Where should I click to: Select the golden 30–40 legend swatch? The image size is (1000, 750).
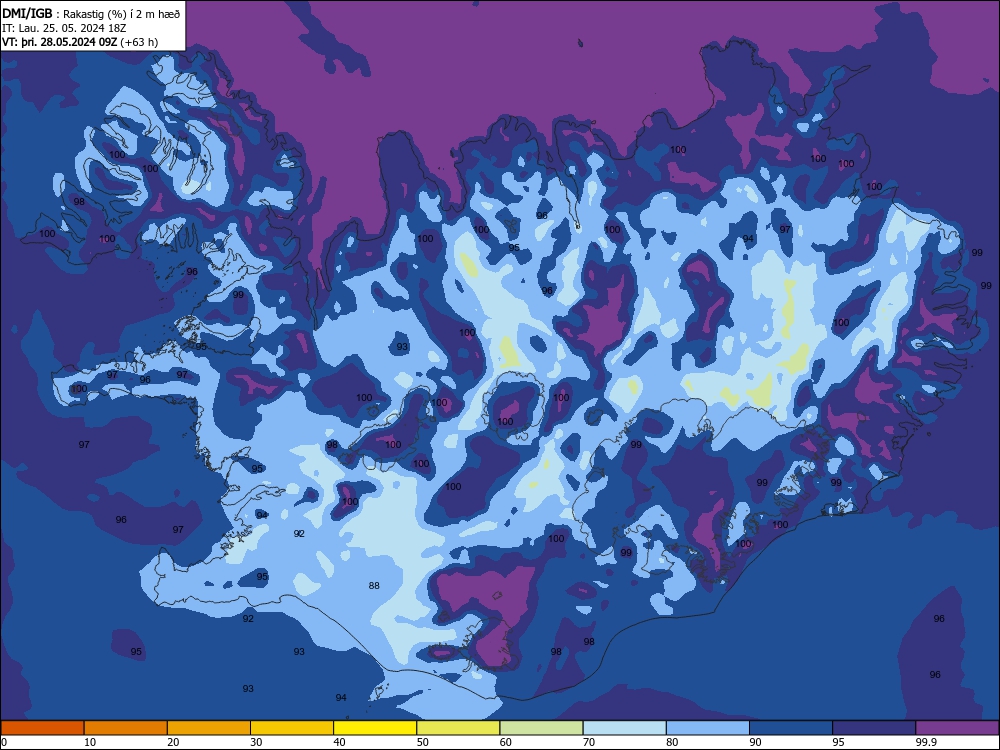292,728
